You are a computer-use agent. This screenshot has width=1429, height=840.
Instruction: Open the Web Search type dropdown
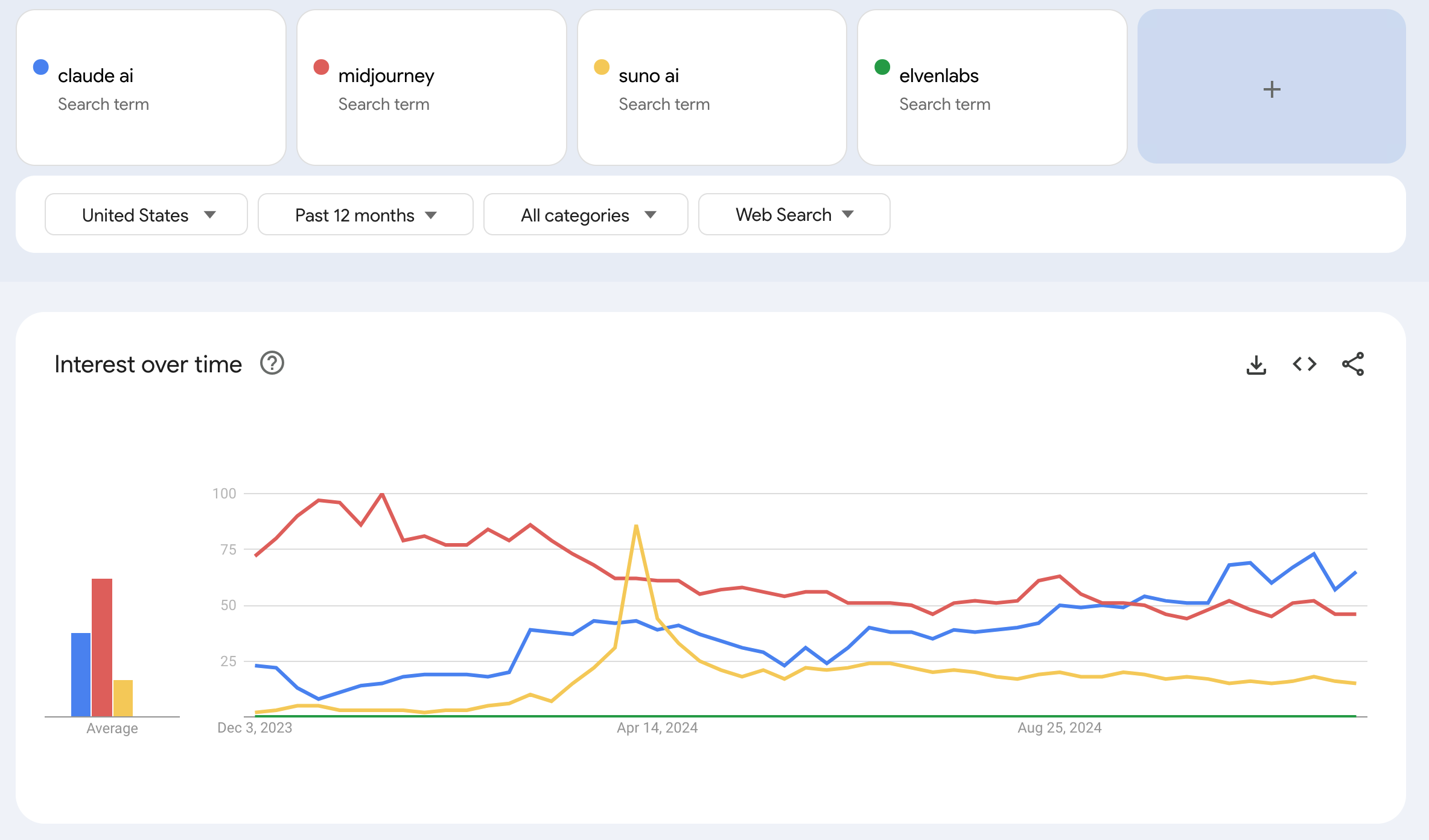coord(794,214)
